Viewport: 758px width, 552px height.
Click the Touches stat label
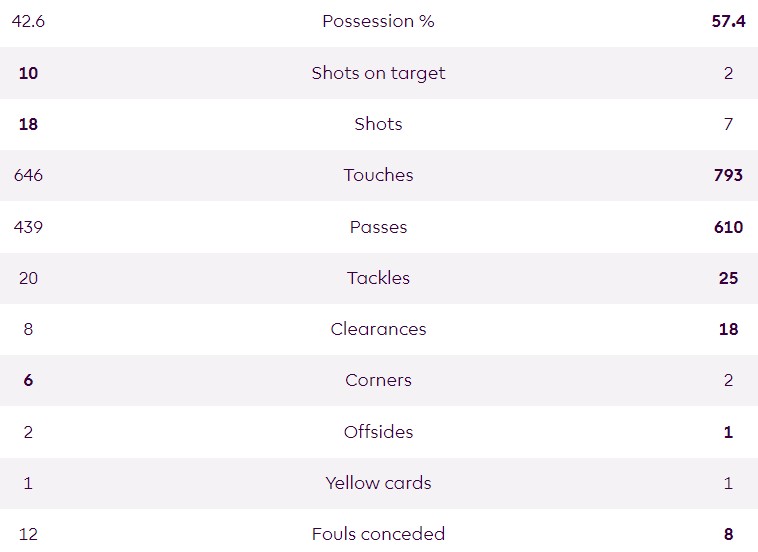click(378, 175)
